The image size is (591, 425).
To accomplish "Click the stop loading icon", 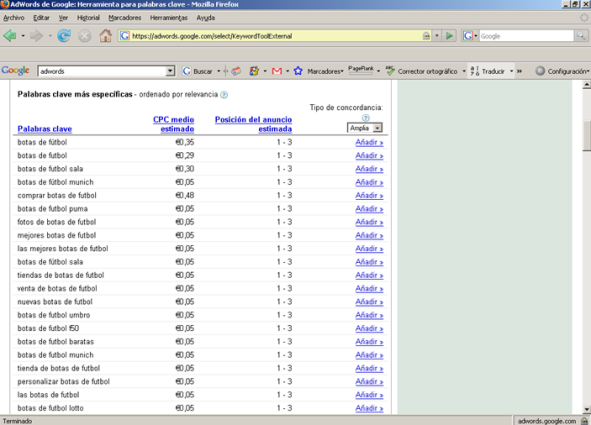I will (84, 36).
